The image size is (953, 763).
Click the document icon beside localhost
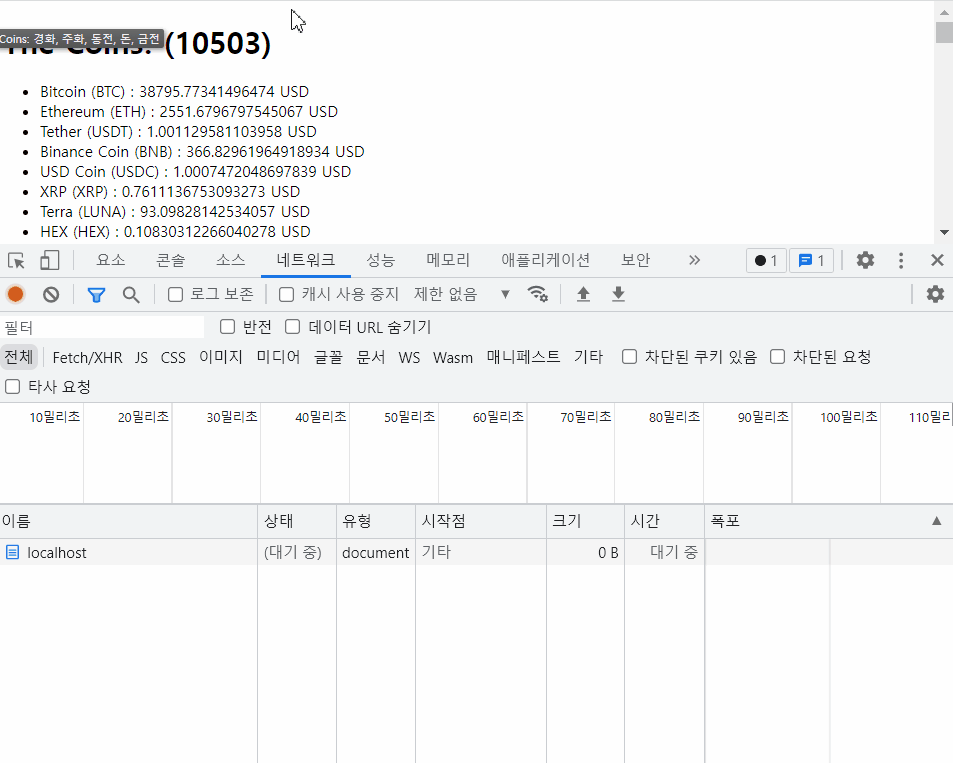(12, 552)
